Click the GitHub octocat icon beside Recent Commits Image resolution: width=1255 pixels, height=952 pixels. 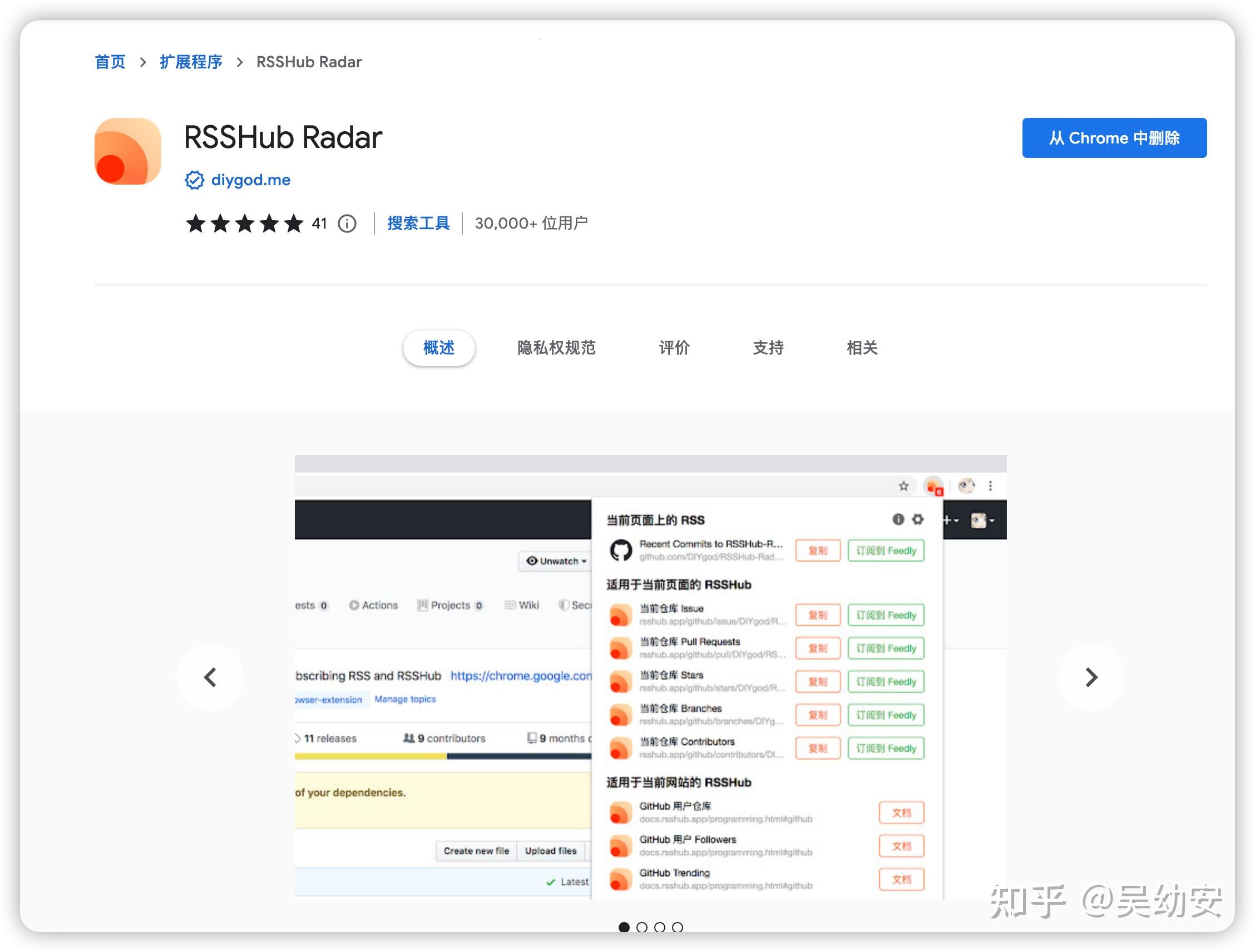tap(621, 549)
